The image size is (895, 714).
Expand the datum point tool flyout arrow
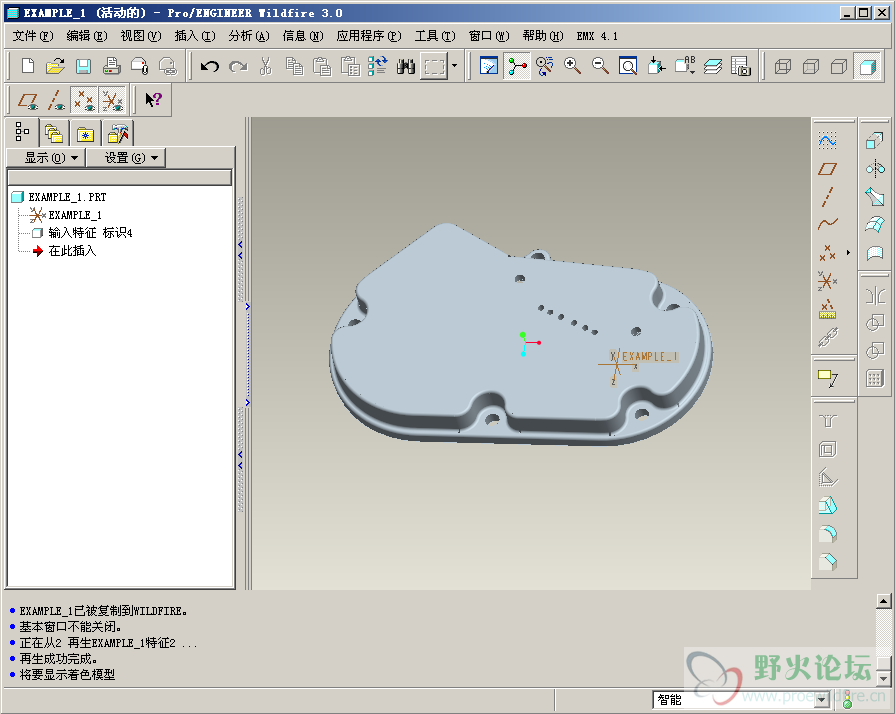tap(848, 253)
